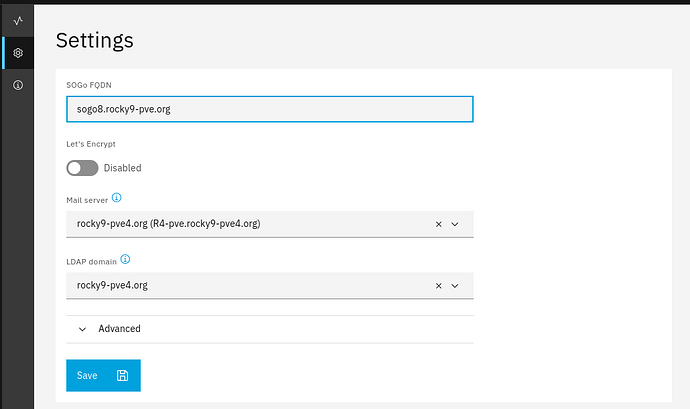Click the rocky9-pve4.org mail server value
Screen dimensions: 690x409
[x=168, y=224]
